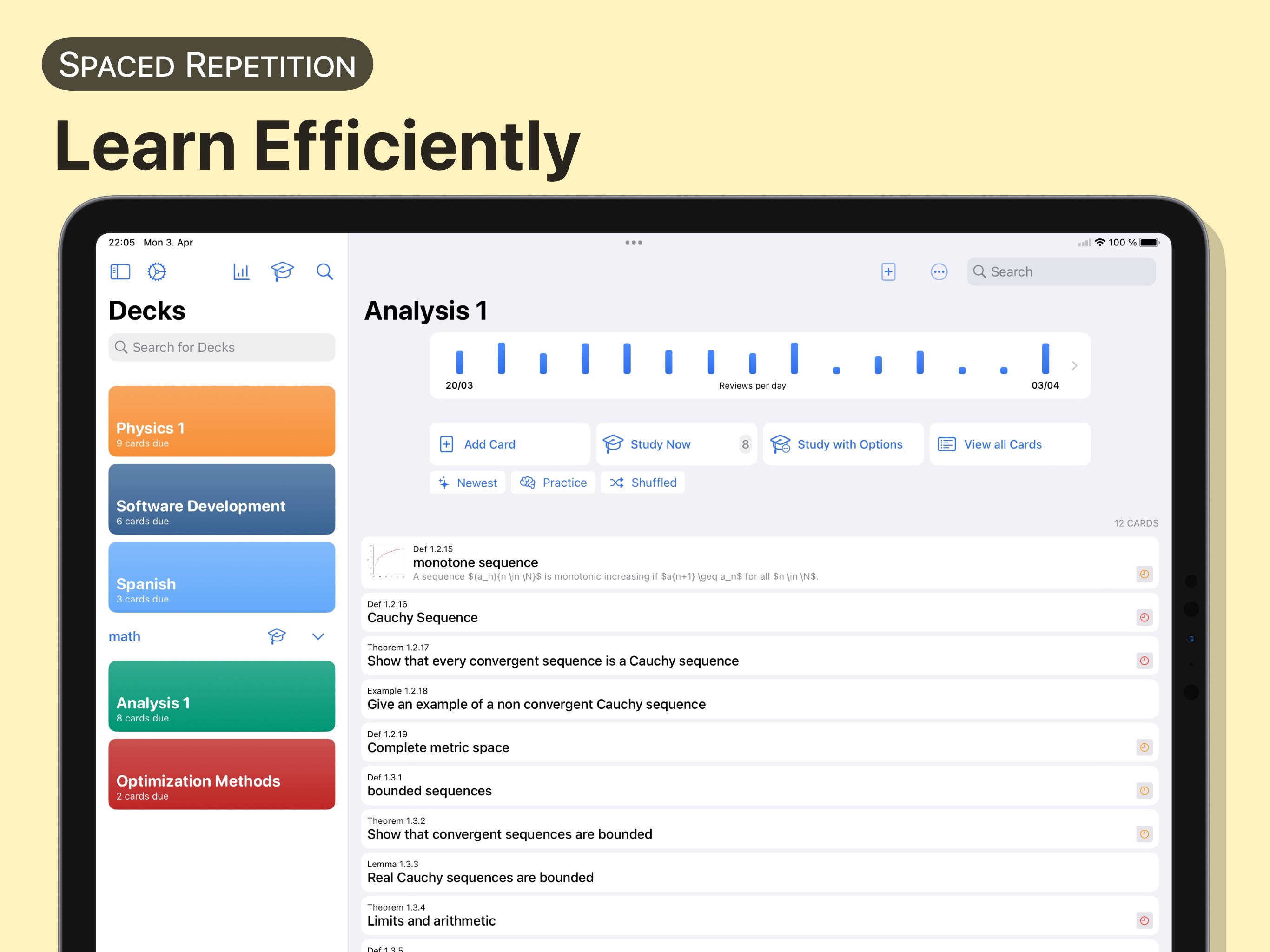This screenshot has height=952, width=1270.
Task: Click the Shuffled crossed-arrows icon
Action: click(x=616, y=483)
